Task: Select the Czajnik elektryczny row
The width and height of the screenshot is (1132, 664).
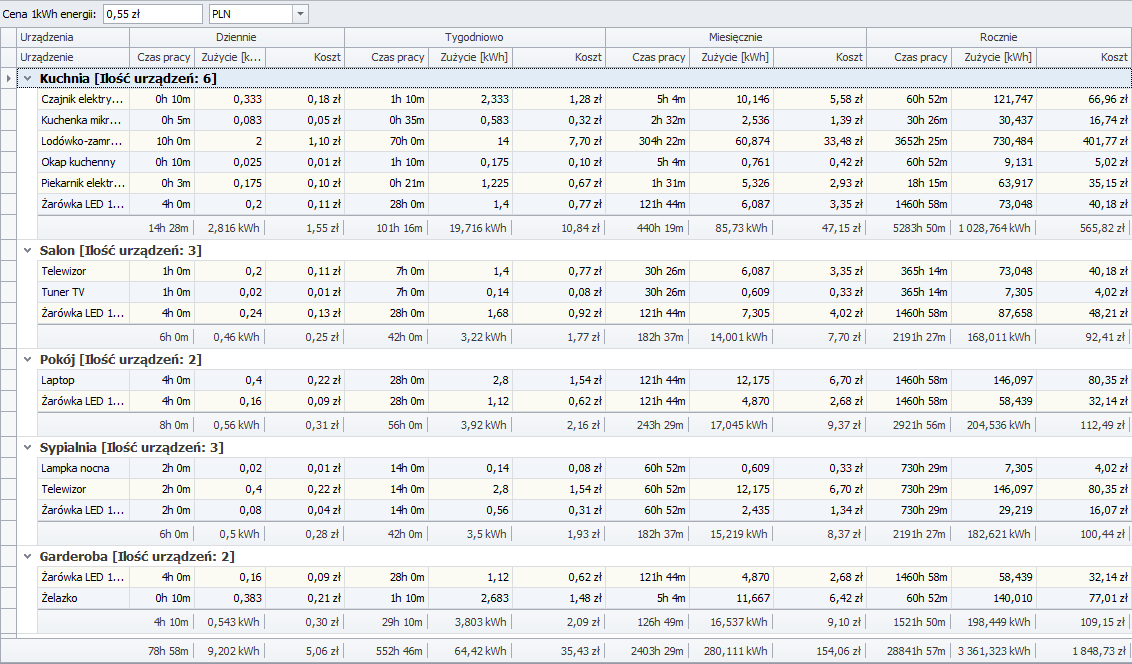Action: 84,99
